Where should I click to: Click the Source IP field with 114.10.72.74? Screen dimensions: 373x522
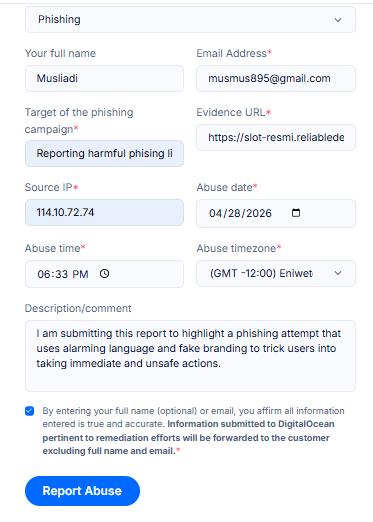pos(104,213)
